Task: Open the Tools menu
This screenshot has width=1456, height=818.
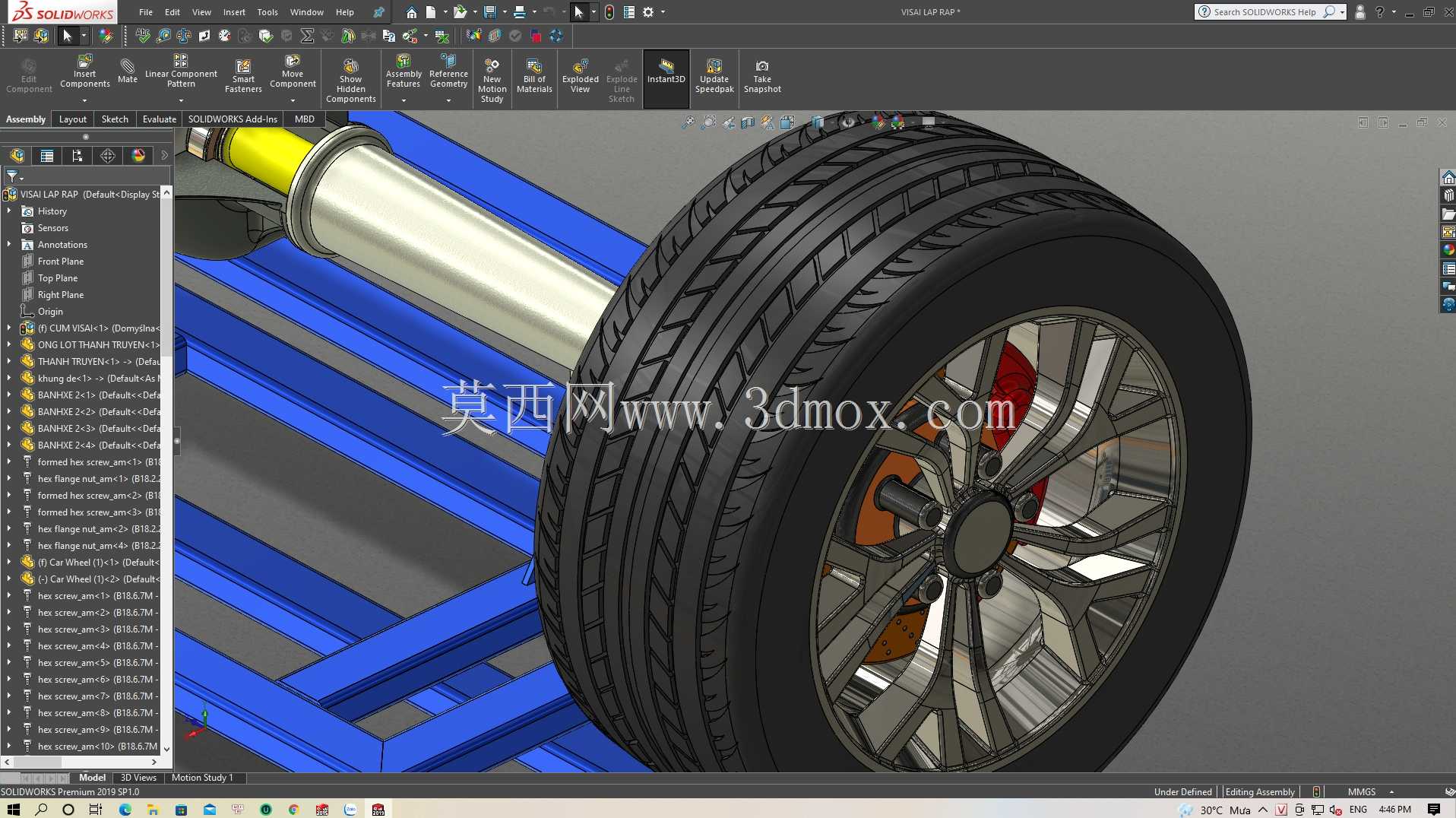Action: [x=267, y=12]
